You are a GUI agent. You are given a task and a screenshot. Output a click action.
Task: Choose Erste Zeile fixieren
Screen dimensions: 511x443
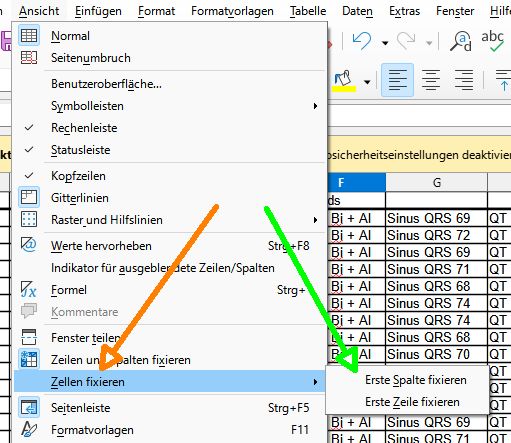point(412,402)
